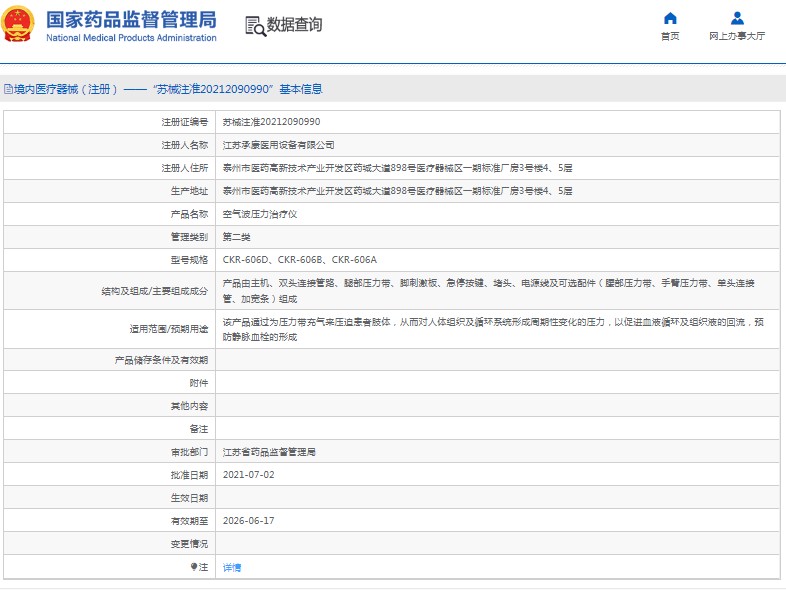Click the 第二类 management category value

pyautogui.click(x=236, y=237)
